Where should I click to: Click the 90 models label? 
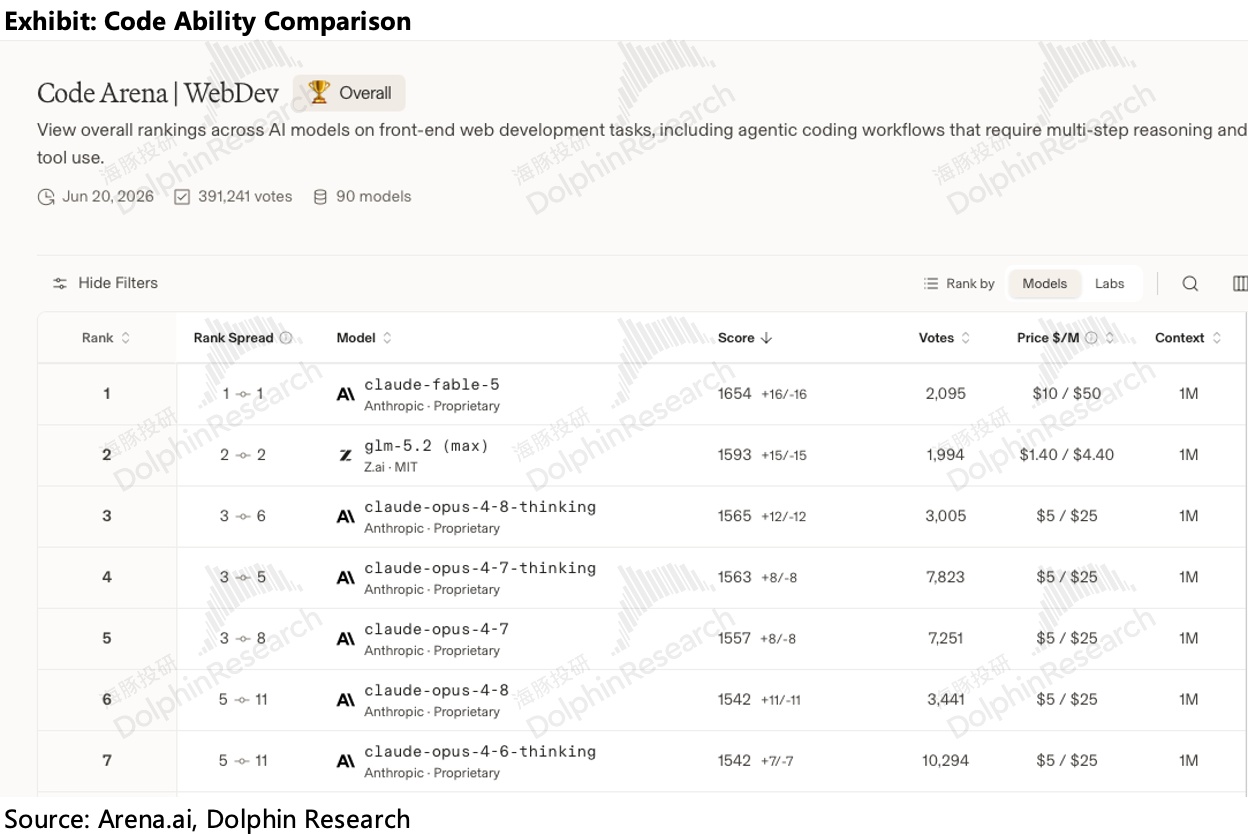[x=373, y=197]
